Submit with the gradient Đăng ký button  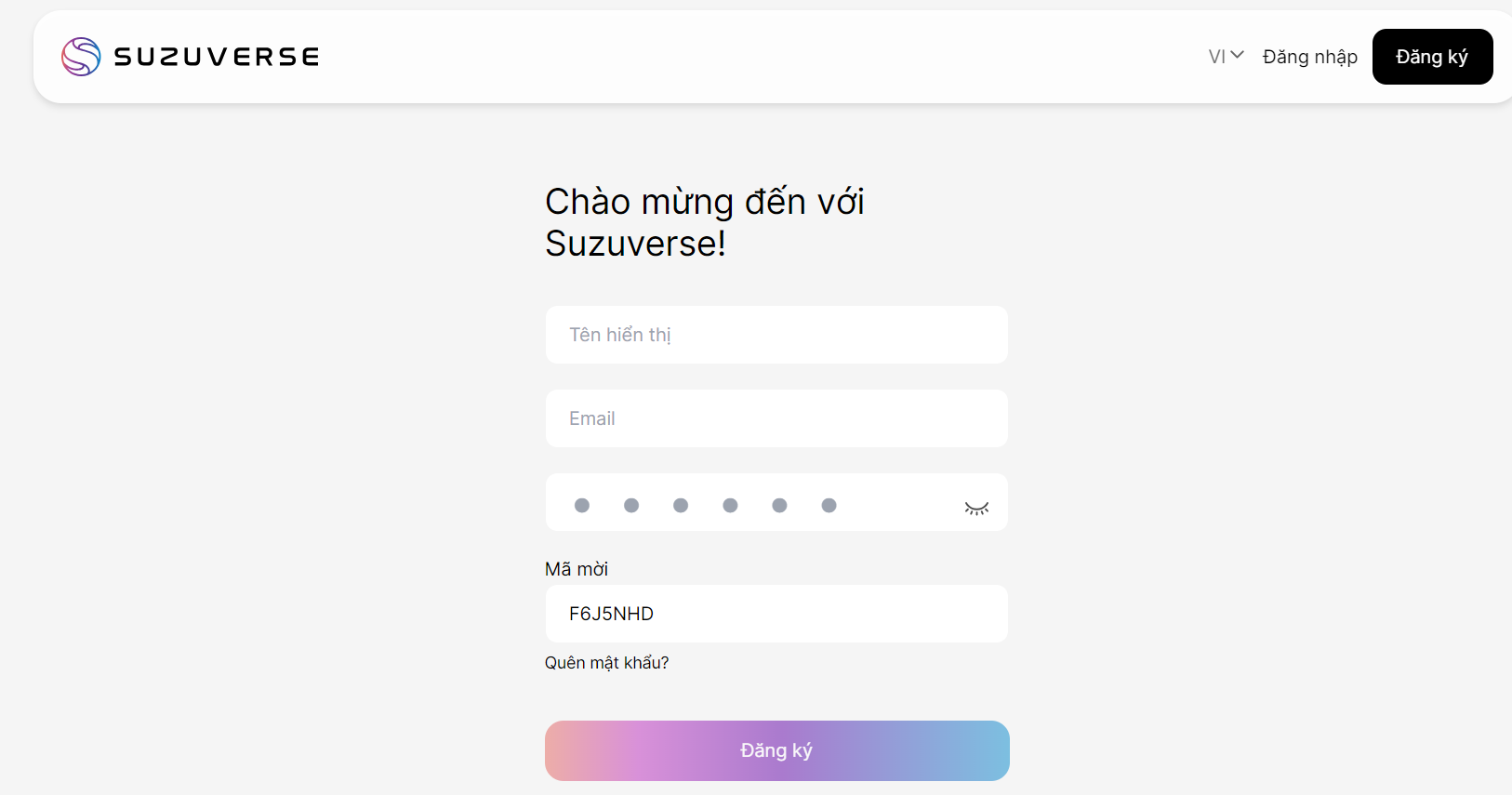[776, 750]
